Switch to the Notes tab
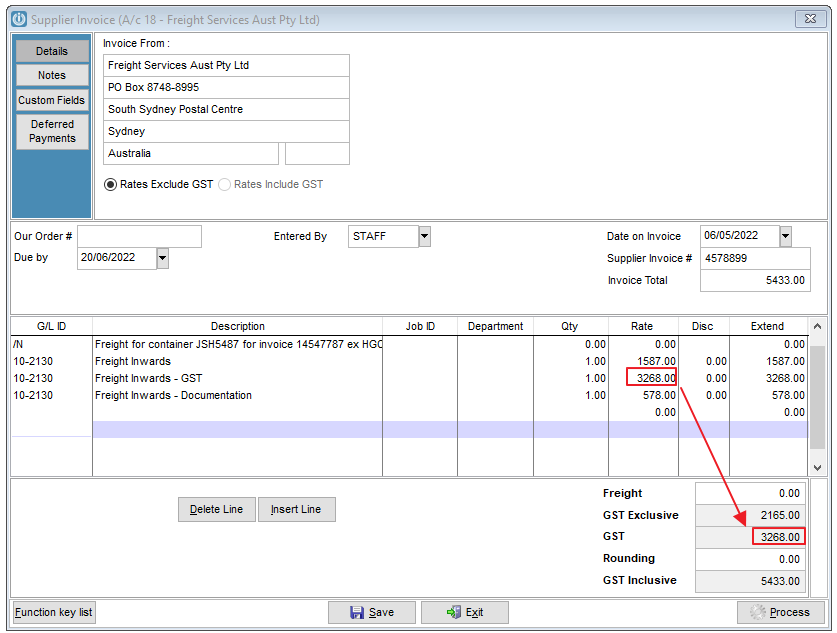Viewport: 837px width, 633px height. [x=52, y=75]
